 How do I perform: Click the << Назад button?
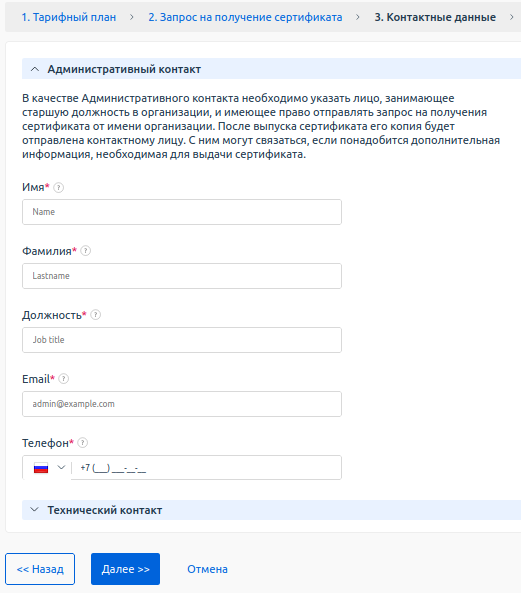click(x=40, y=569)
